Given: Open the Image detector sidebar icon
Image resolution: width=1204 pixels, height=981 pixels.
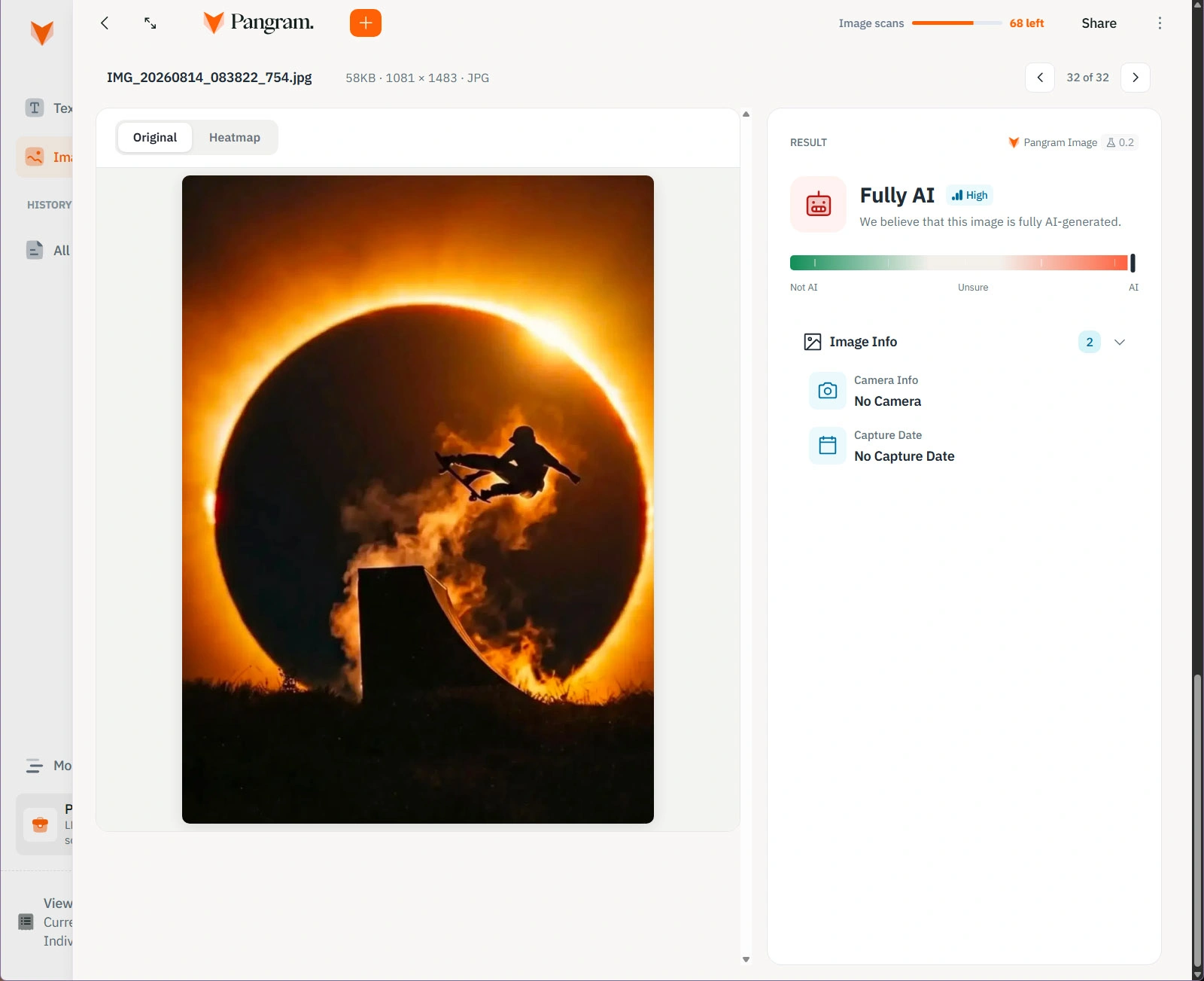Looking at the screenshot, I should 35,157.
